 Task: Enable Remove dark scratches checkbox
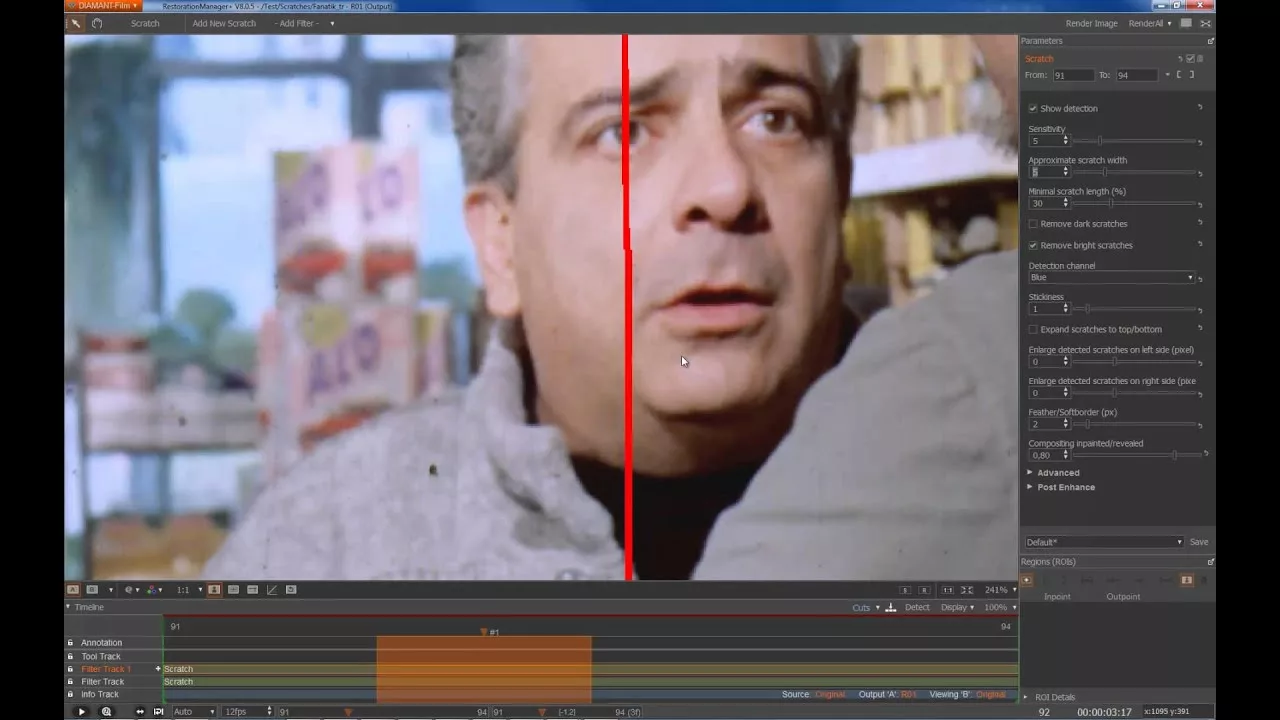click(1033, 224)
